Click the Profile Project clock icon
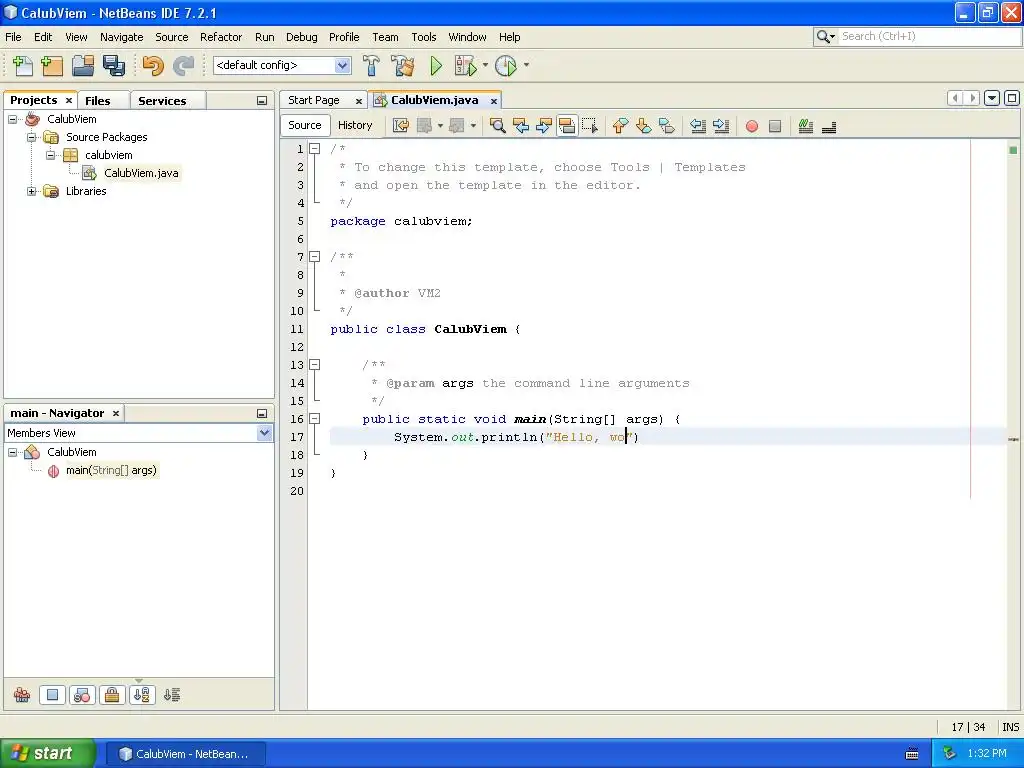1024x768 pixels. pyautogui.click(x=506, y=65)
